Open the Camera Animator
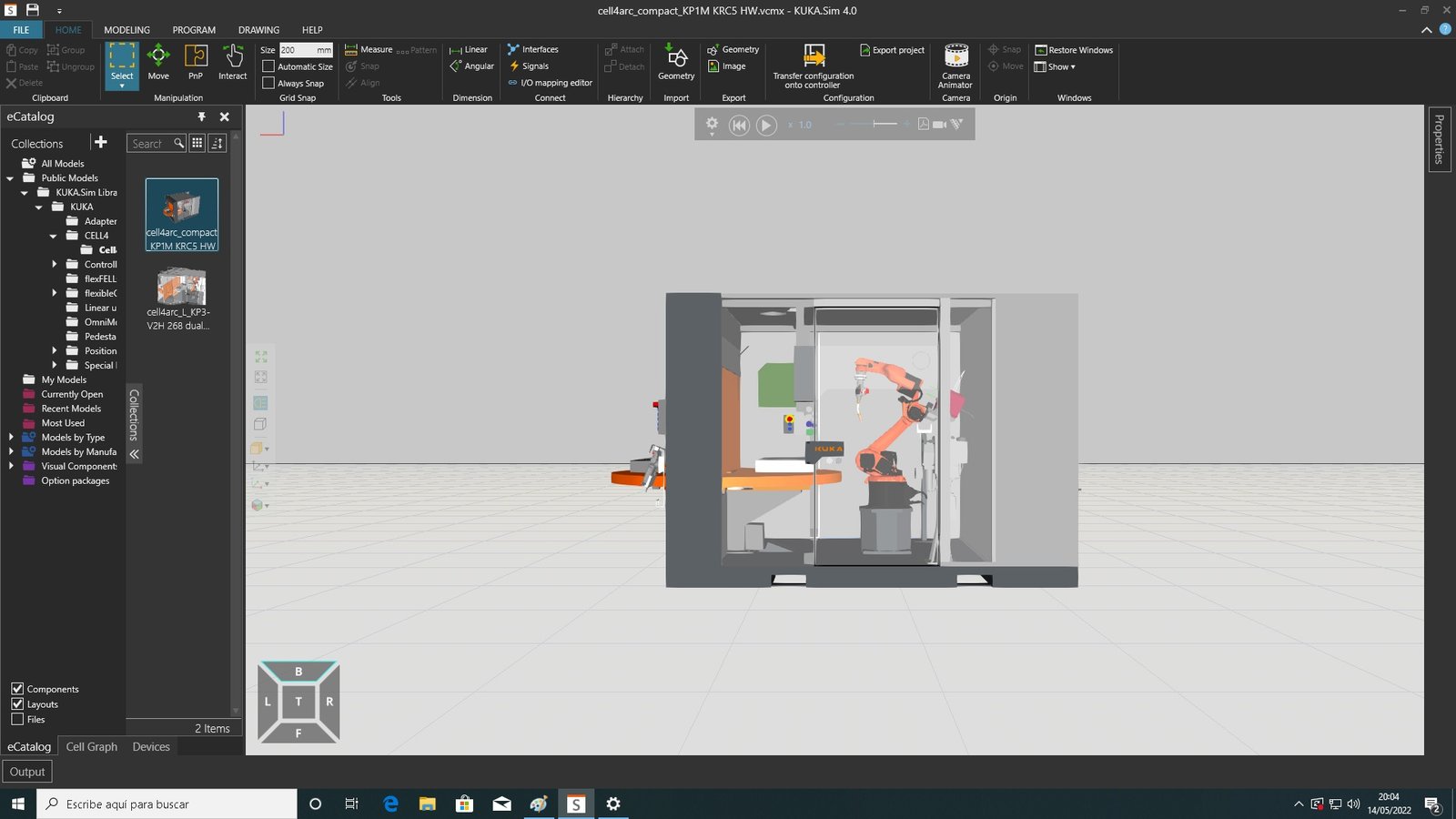Viewport: 1456px width, 819px height. pyautogui.click(x=955, y=66)
